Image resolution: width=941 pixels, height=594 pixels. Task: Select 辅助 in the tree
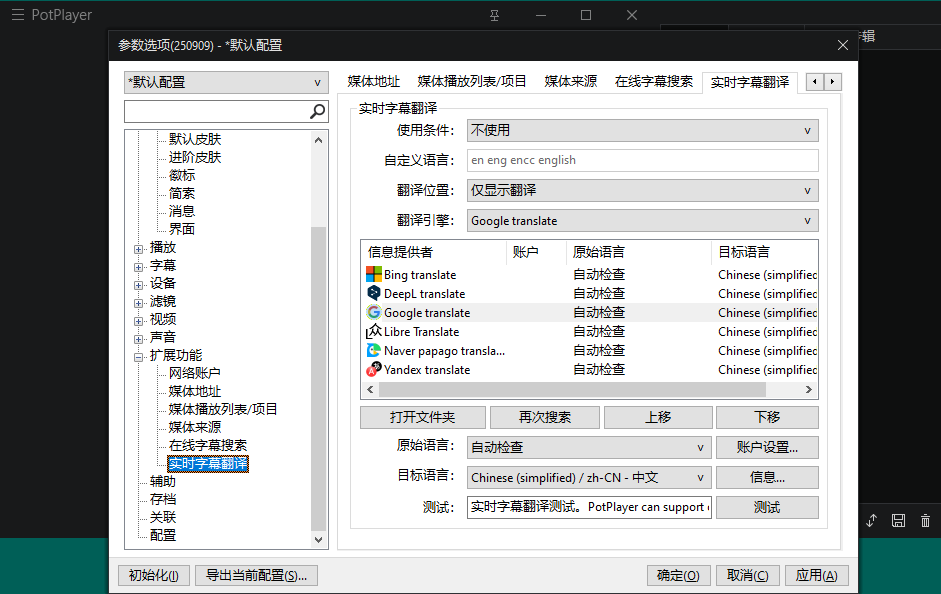point(163,481)
